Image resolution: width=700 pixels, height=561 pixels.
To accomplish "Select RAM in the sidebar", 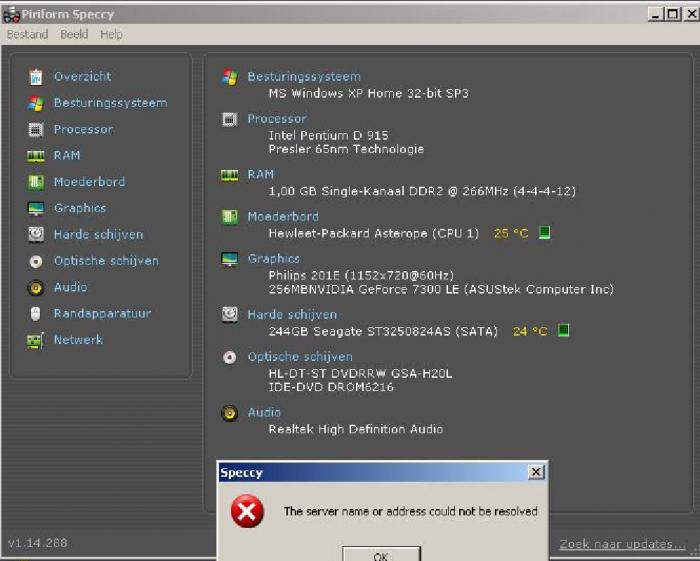I will click(x=67, y=155).
